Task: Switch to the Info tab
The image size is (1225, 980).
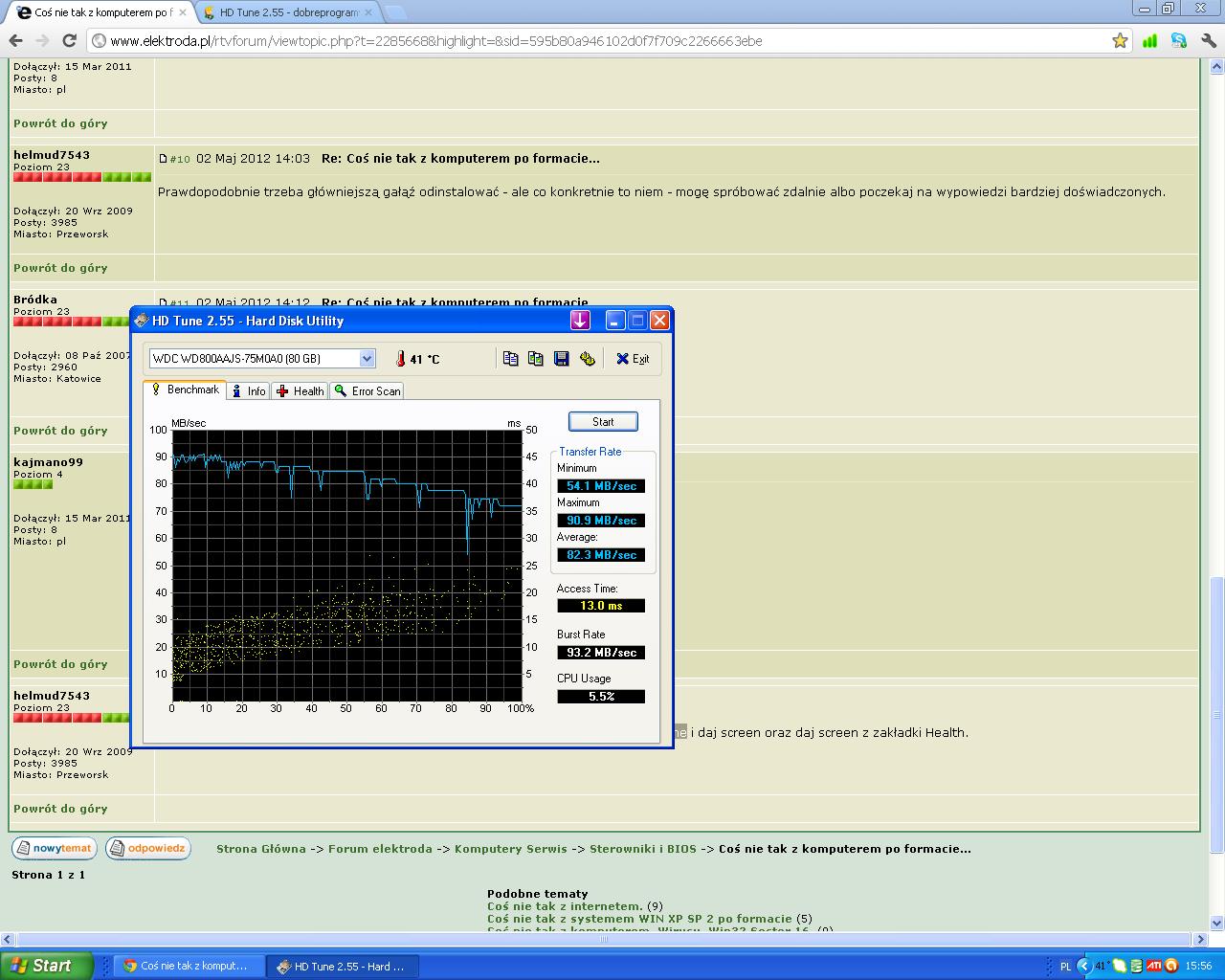Action: [x=249, y=391]
